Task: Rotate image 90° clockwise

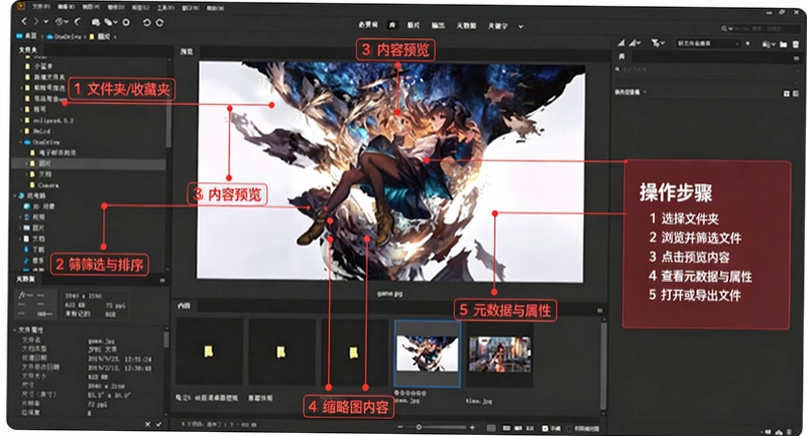Action: [160, 22]
